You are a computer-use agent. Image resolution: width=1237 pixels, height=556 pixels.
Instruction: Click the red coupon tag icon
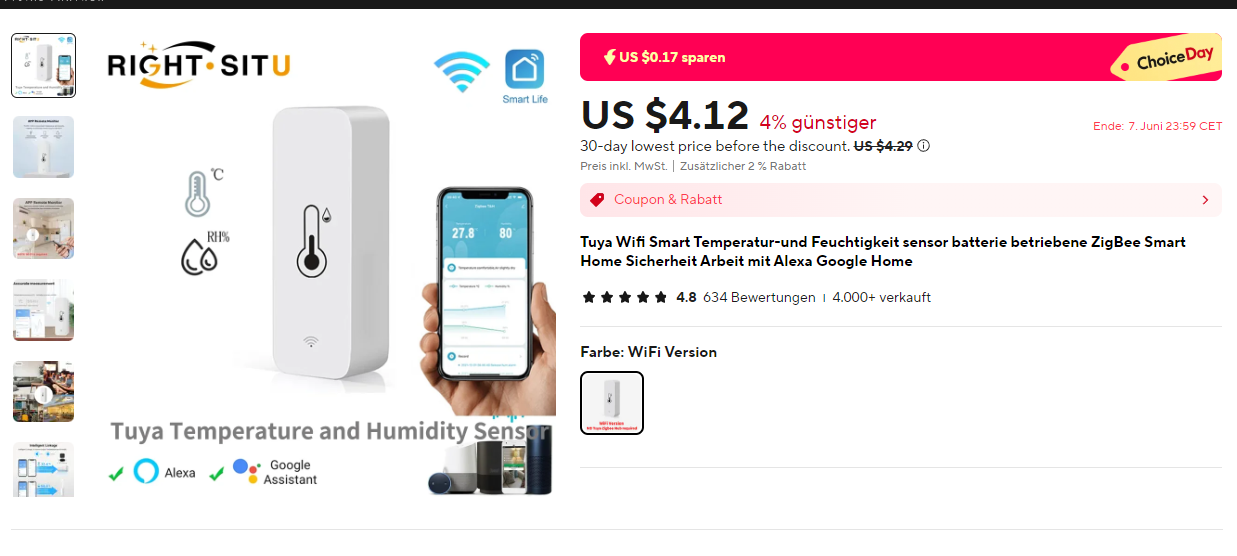[x=597, y=200]
